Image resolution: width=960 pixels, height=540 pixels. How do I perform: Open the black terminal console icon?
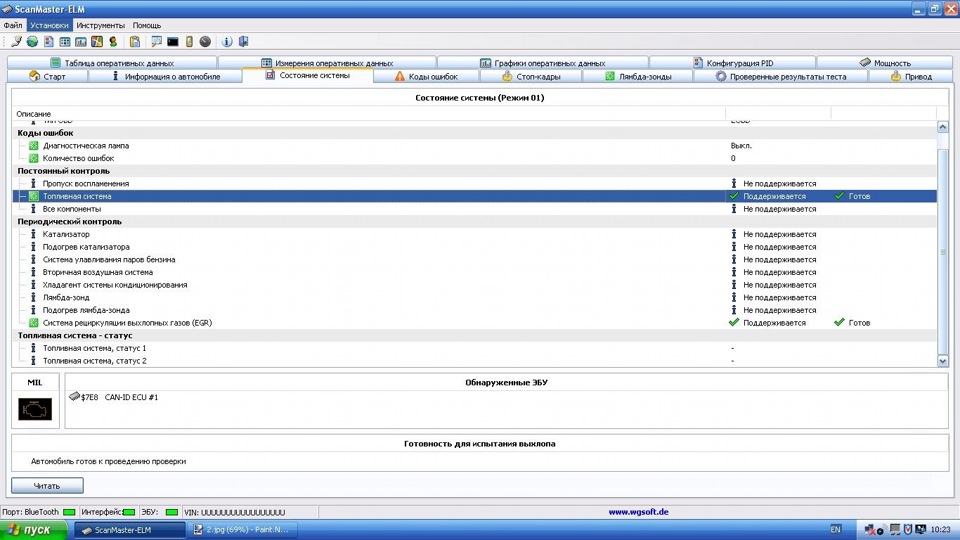[173, 42]
